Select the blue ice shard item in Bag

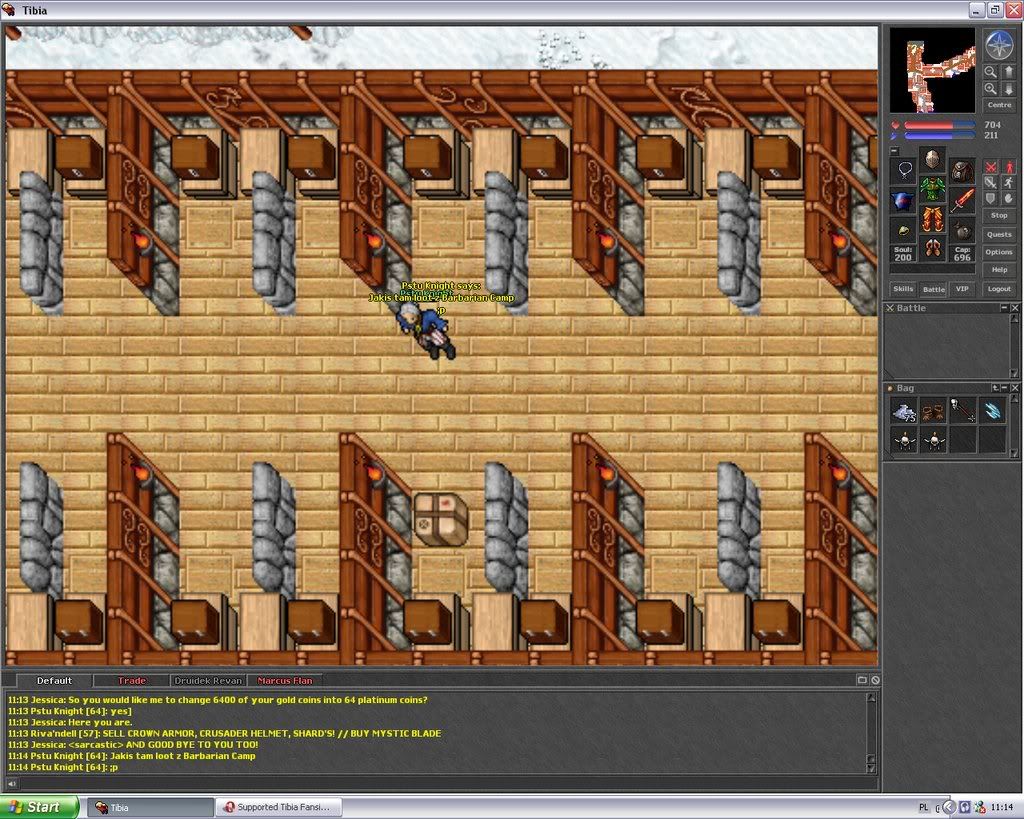click(x=991, y=411)
